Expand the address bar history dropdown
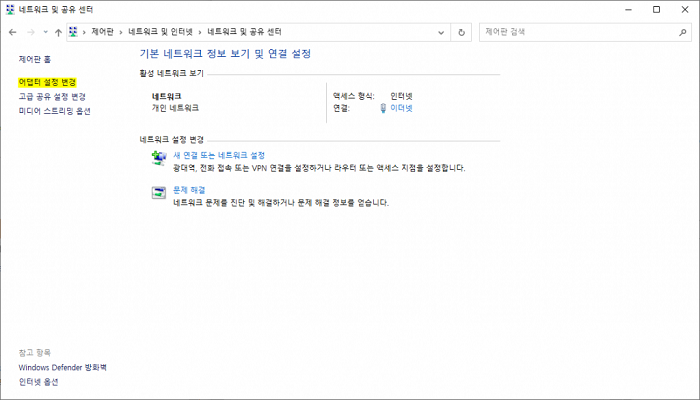This screenshot has height=400, width=700. [441, 32]
